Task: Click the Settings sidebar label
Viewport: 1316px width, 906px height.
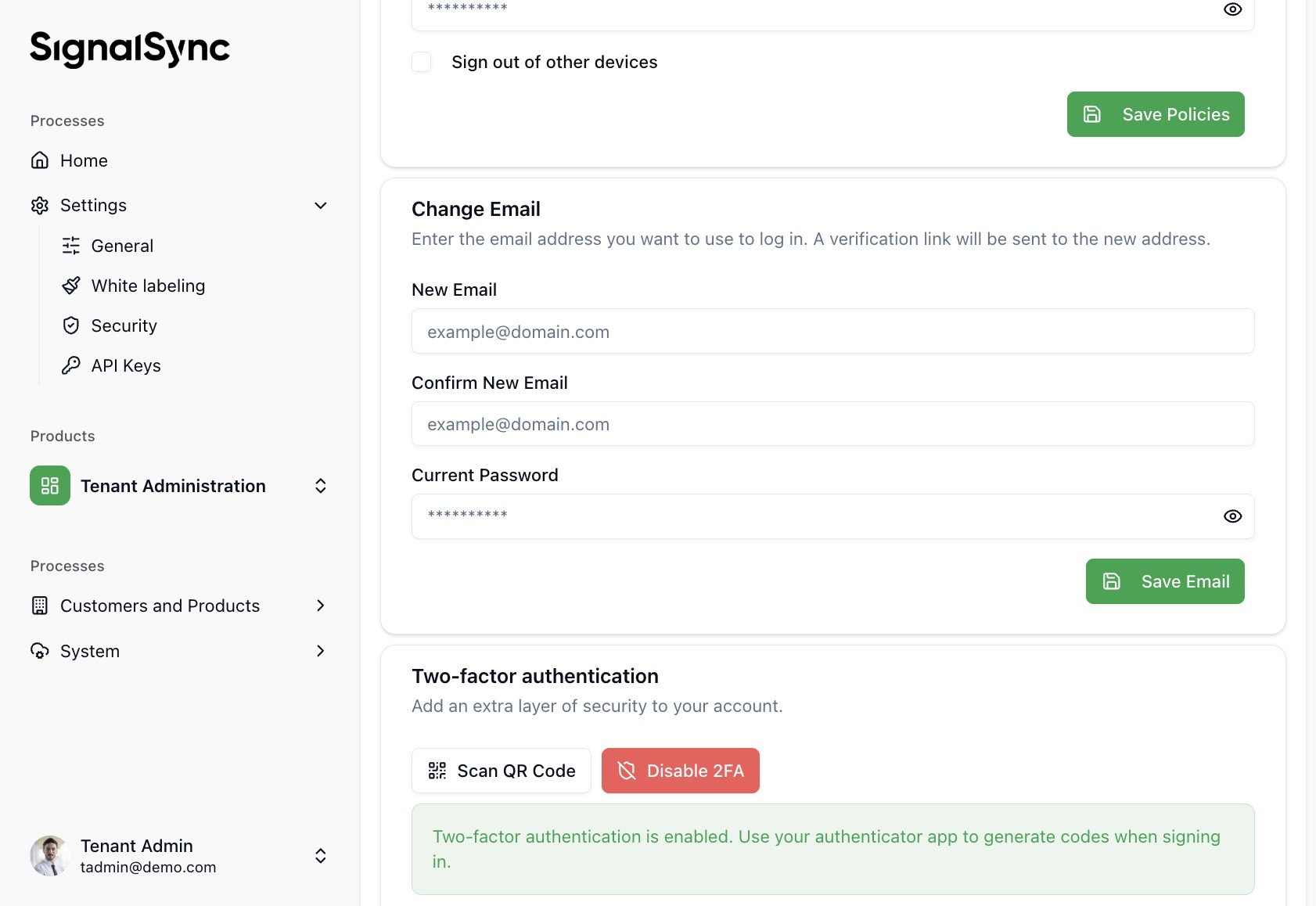Action: click(x=93, y=205)
